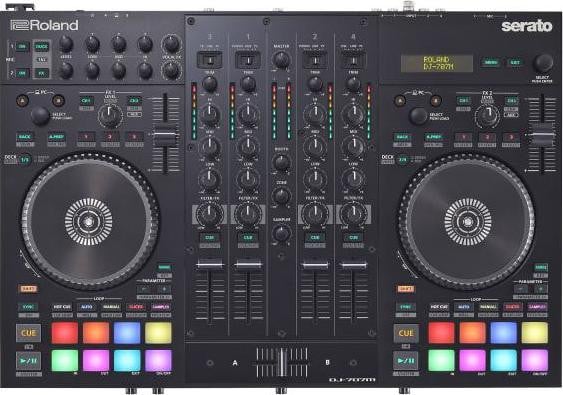Viewport: 563px width, 395px height.
Task: Hit the left deck play/pause button
Action: tap(28, 360)
